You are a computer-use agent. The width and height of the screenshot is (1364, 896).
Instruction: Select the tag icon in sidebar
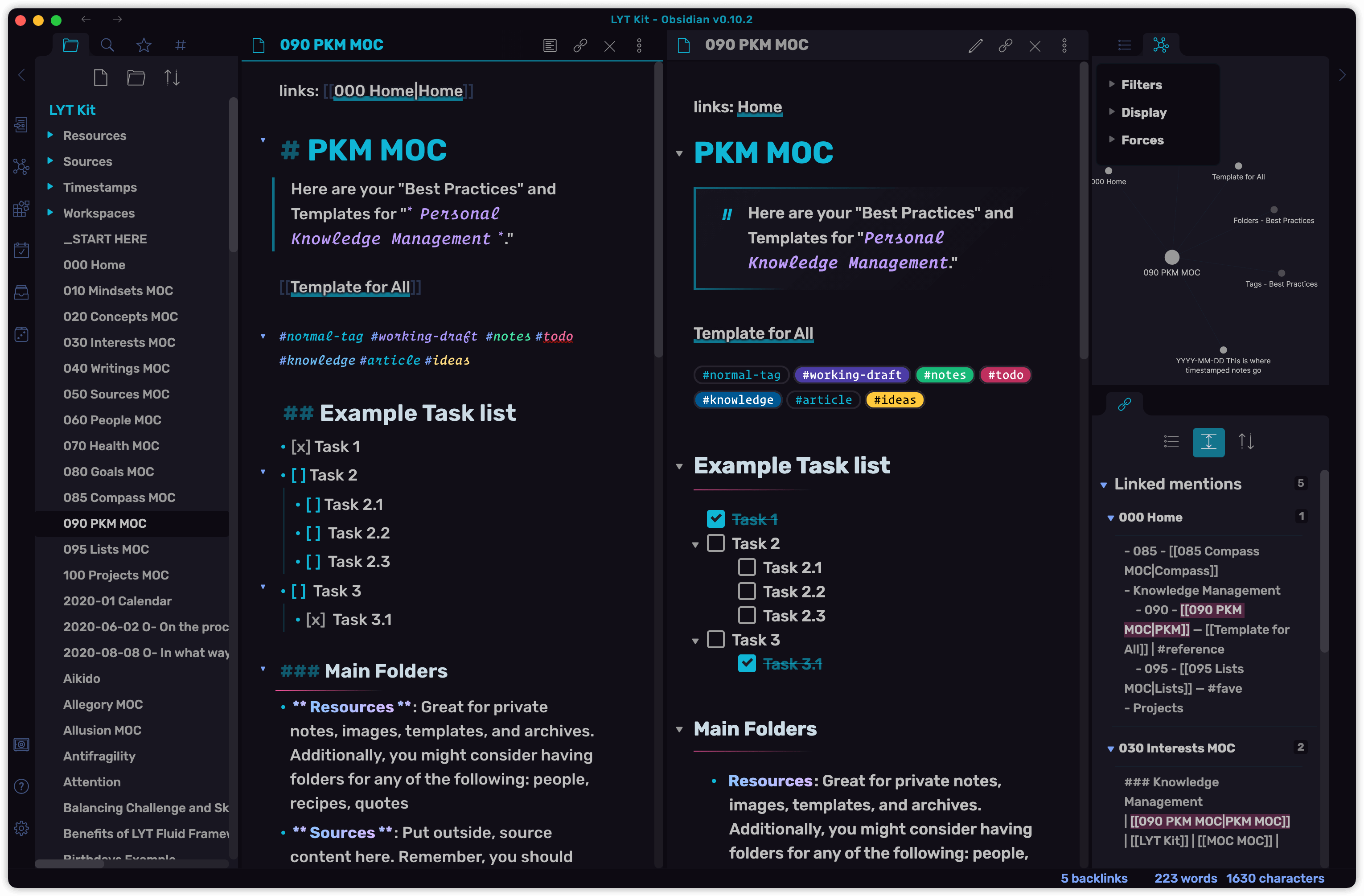[182, 45]
